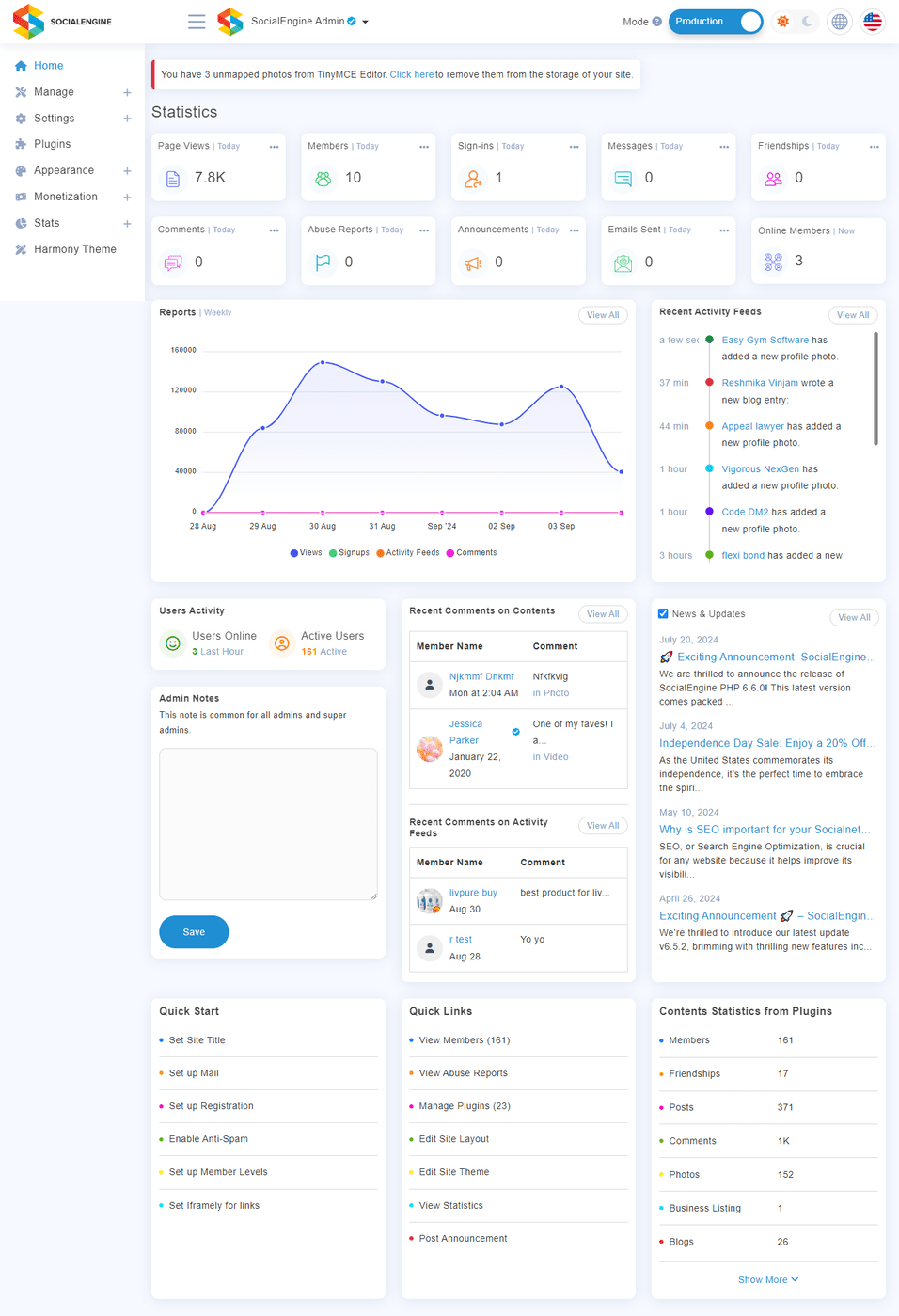The image size is (899, 1316).
Task: Open language selection via the globe icon
Action: tap(839, 21)
